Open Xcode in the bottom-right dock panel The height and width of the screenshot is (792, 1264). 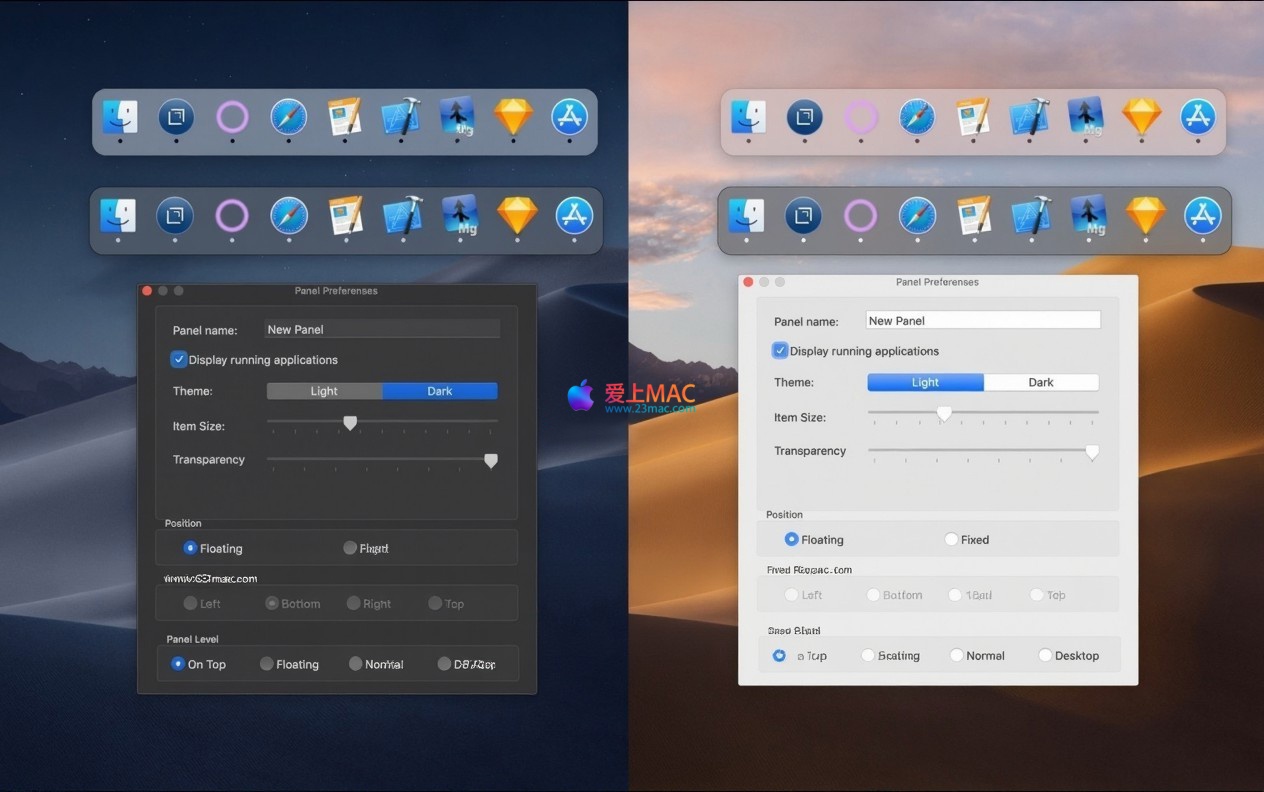tap(1030, 216)
